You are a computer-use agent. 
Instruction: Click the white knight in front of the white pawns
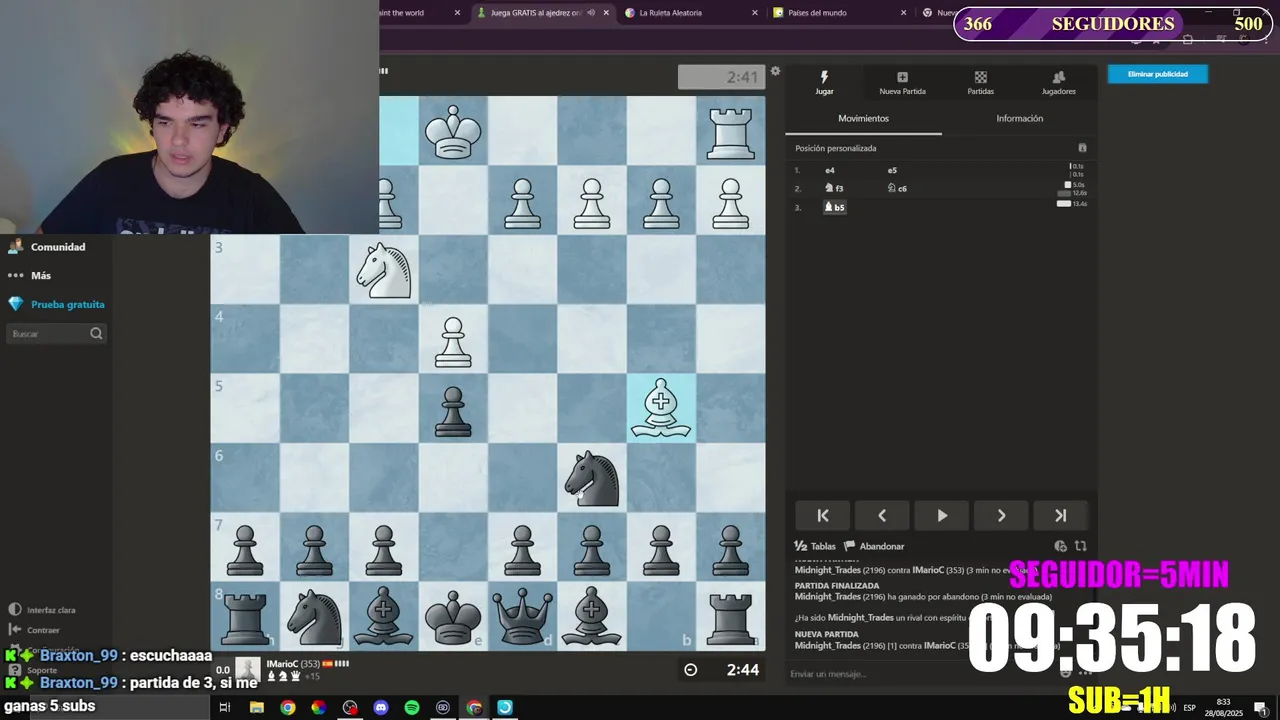[384, 270]
